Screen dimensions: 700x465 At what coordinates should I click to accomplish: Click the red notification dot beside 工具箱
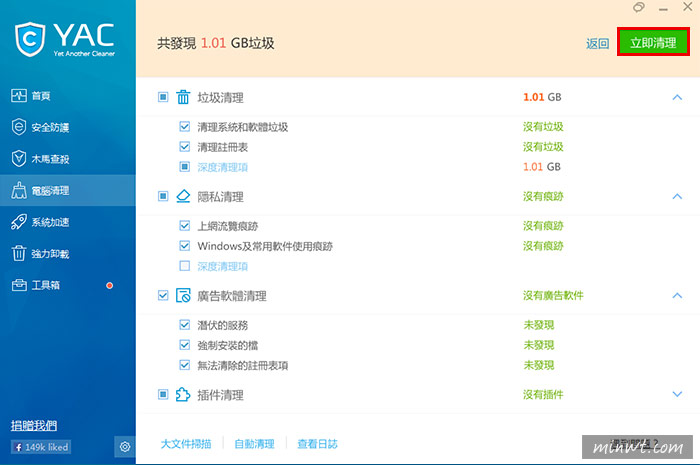[x=109, y=285]
